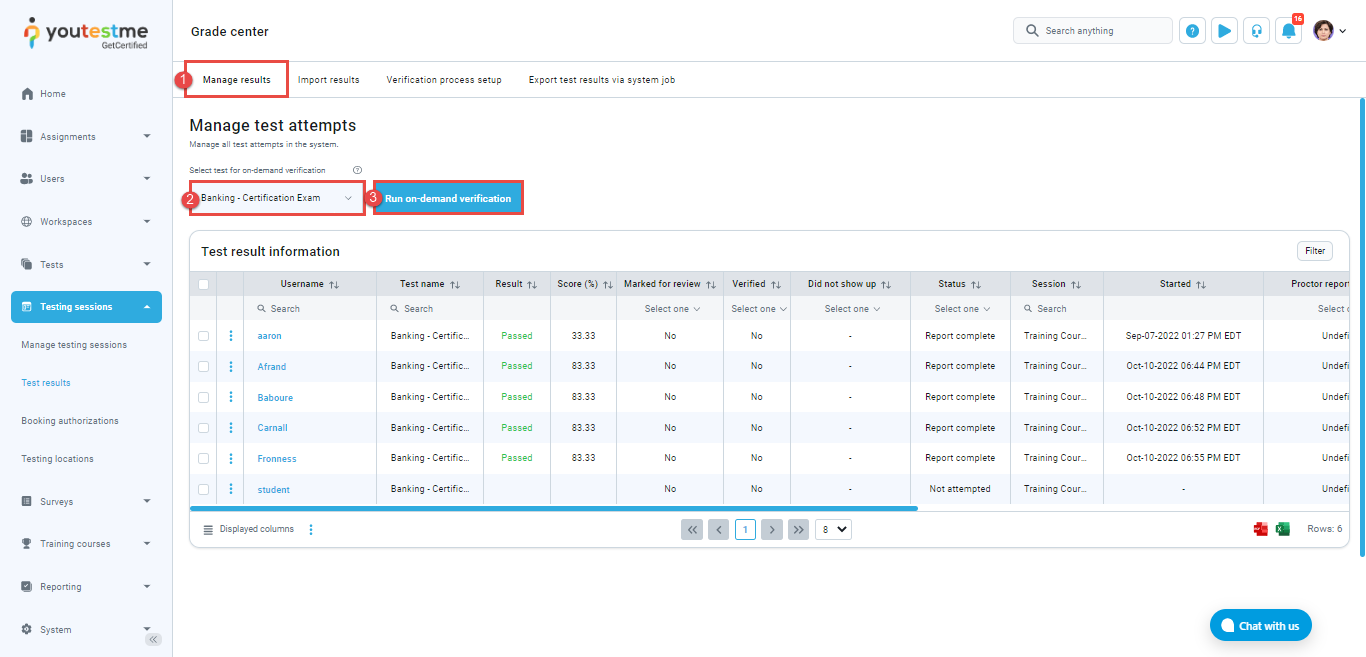Open the notifications bell
The image size is (1366, 657).
[1288, 31]
